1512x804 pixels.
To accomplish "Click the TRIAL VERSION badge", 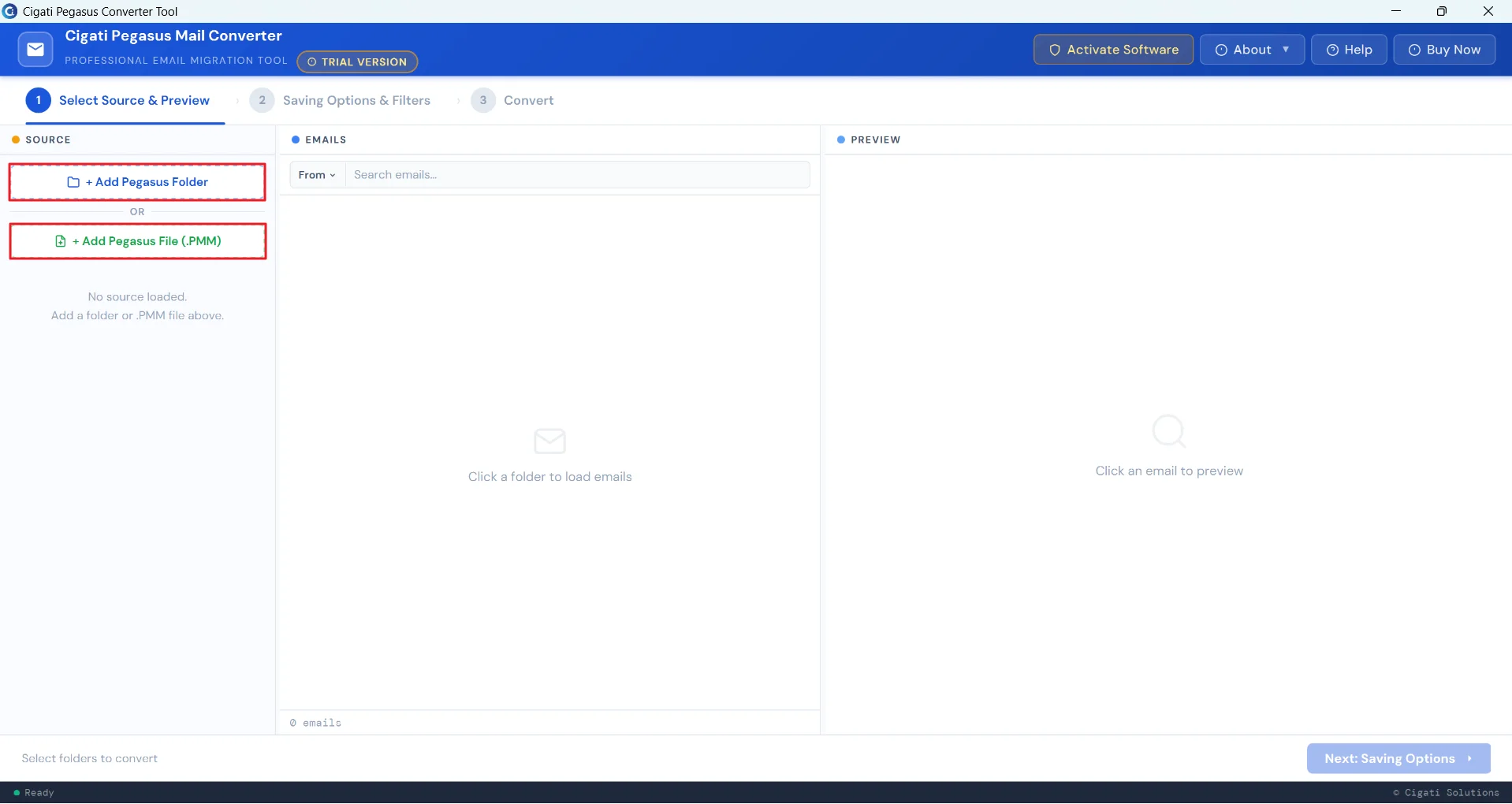I will pos(357,61).
